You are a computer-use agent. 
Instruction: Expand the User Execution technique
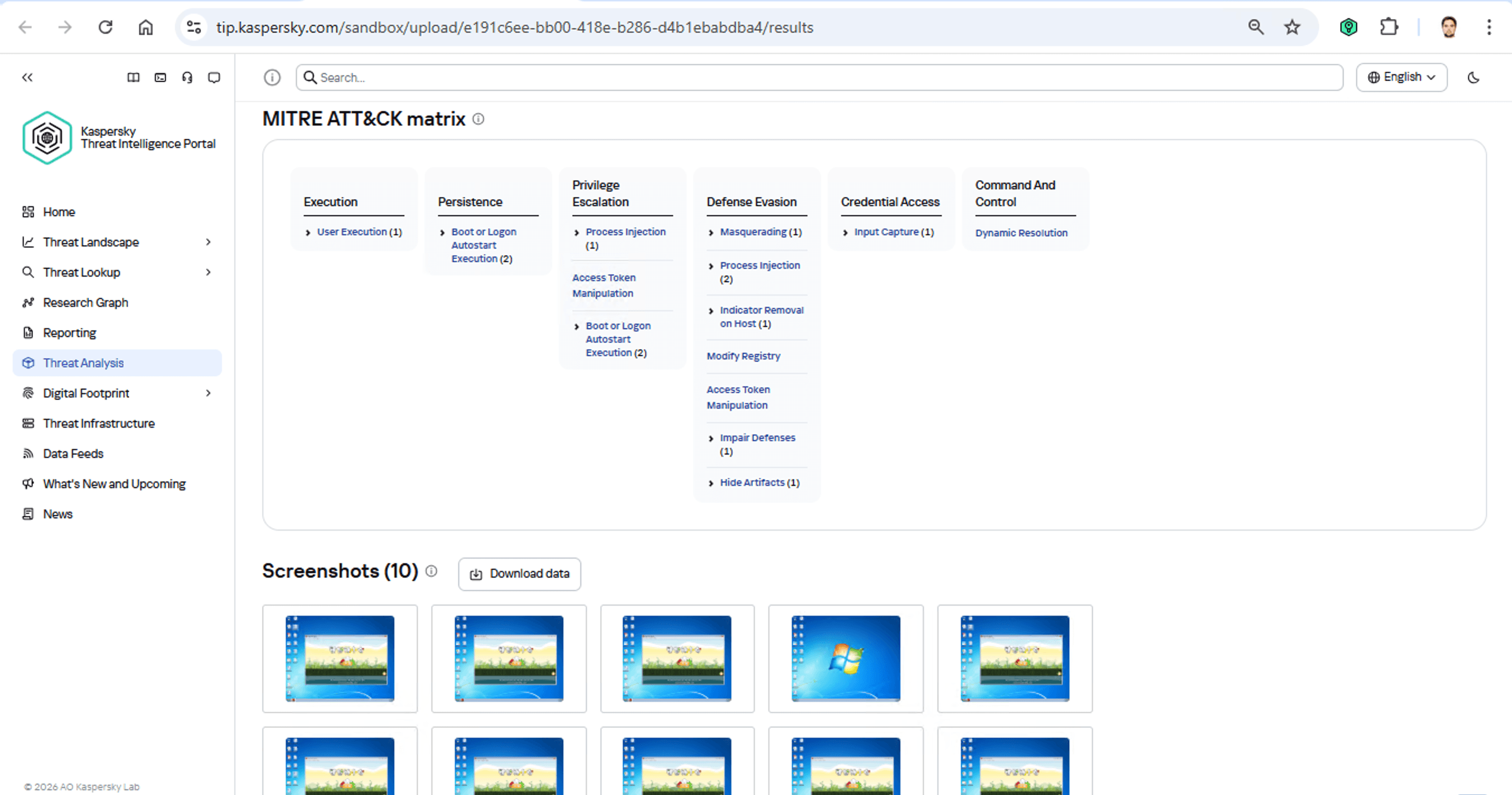(308, 233)
